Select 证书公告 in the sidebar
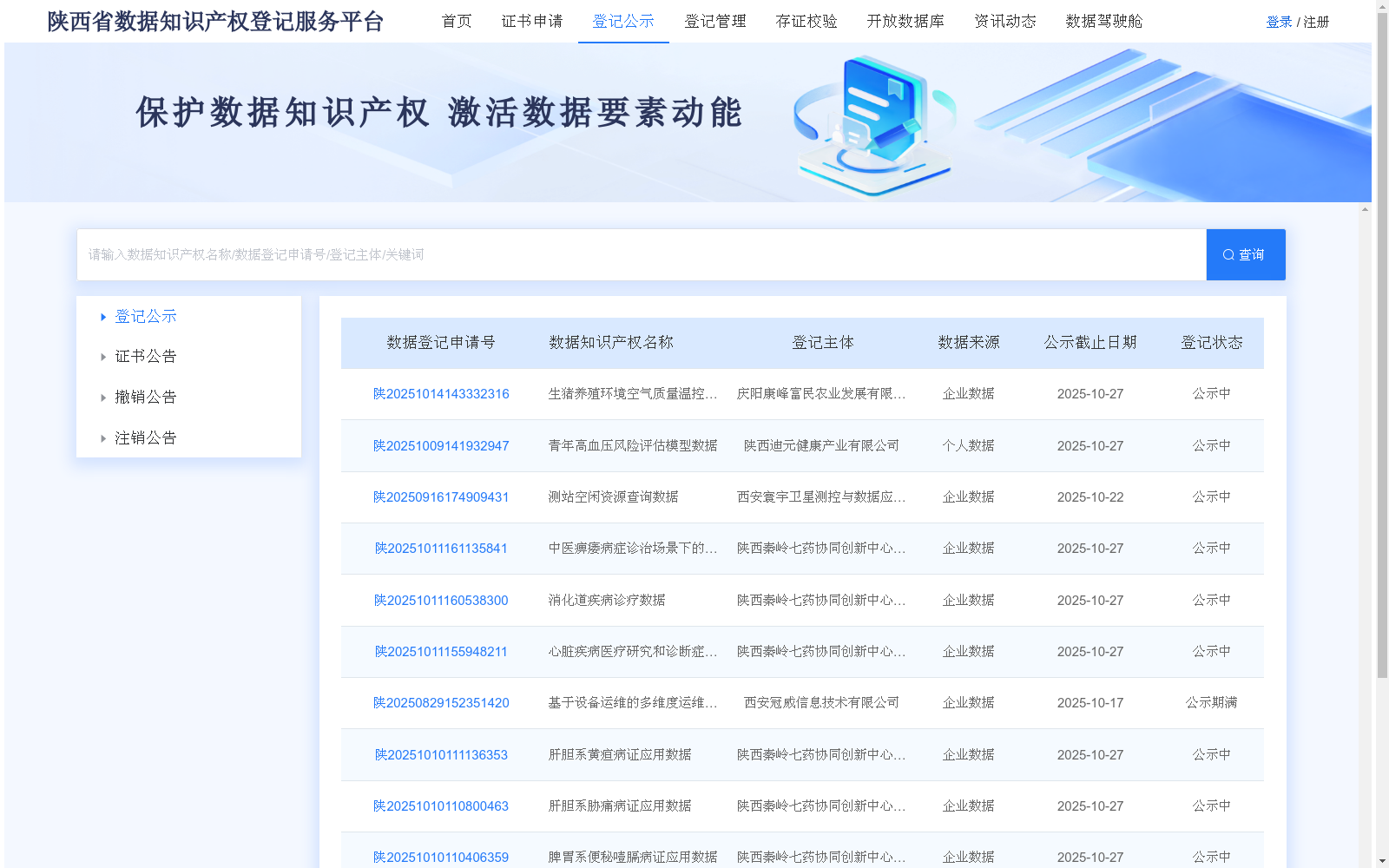Image resolution: width=1389 pixels, height=868 pixels. (x=146, y=357)
